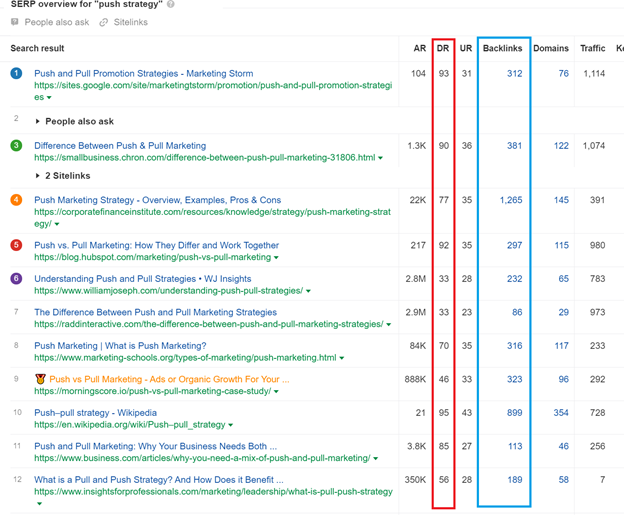
Task: Open The Difference Between Push and Pull Marketing Strategies
Action: tap(156, 312)
